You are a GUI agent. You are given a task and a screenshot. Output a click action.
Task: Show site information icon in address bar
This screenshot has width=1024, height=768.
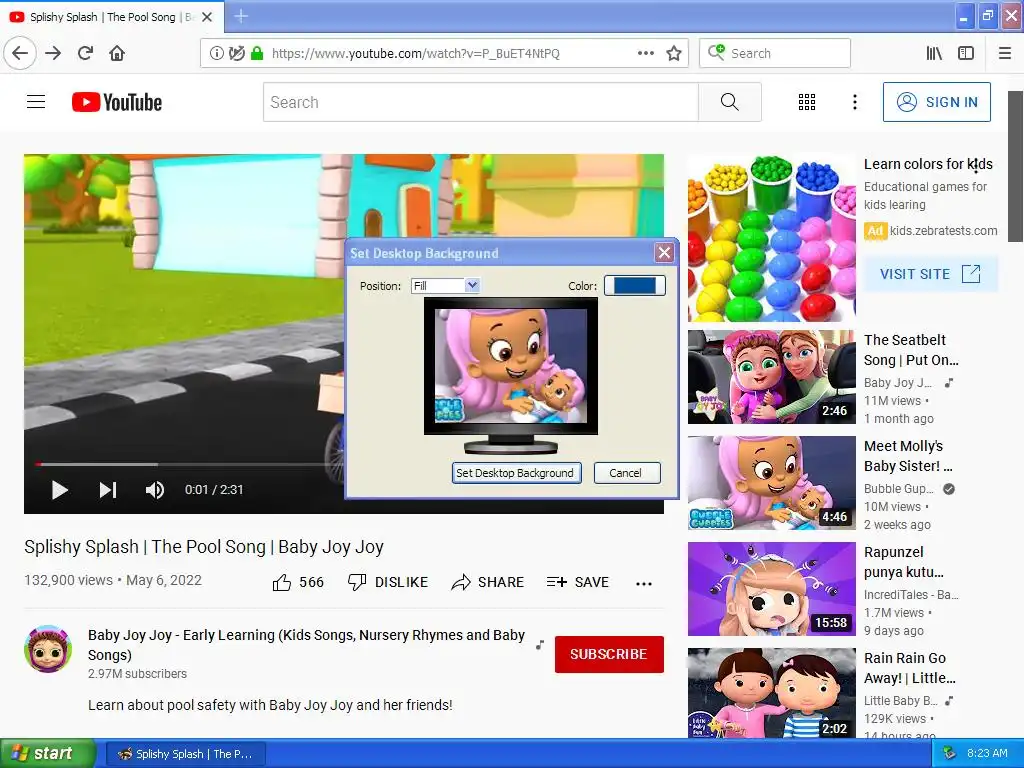[216, 54]
